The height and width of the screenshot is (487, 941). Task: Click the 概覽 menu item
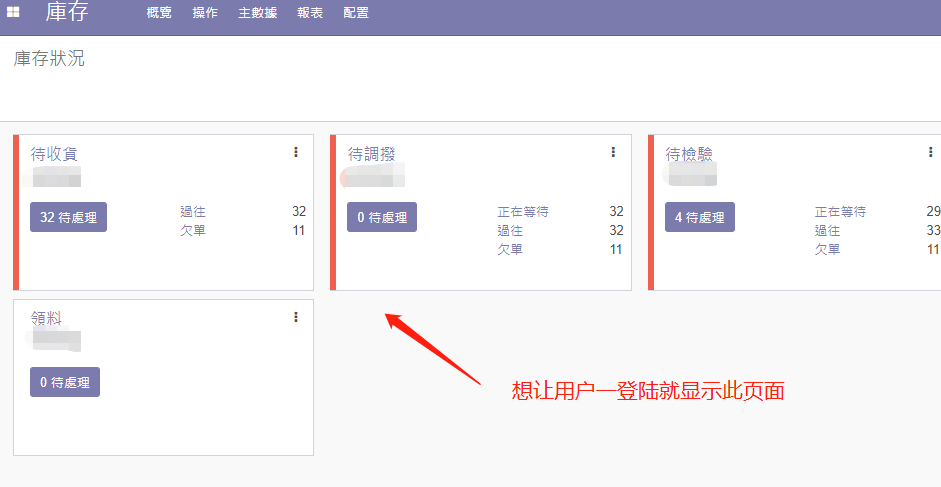click(x=159, y=13)
